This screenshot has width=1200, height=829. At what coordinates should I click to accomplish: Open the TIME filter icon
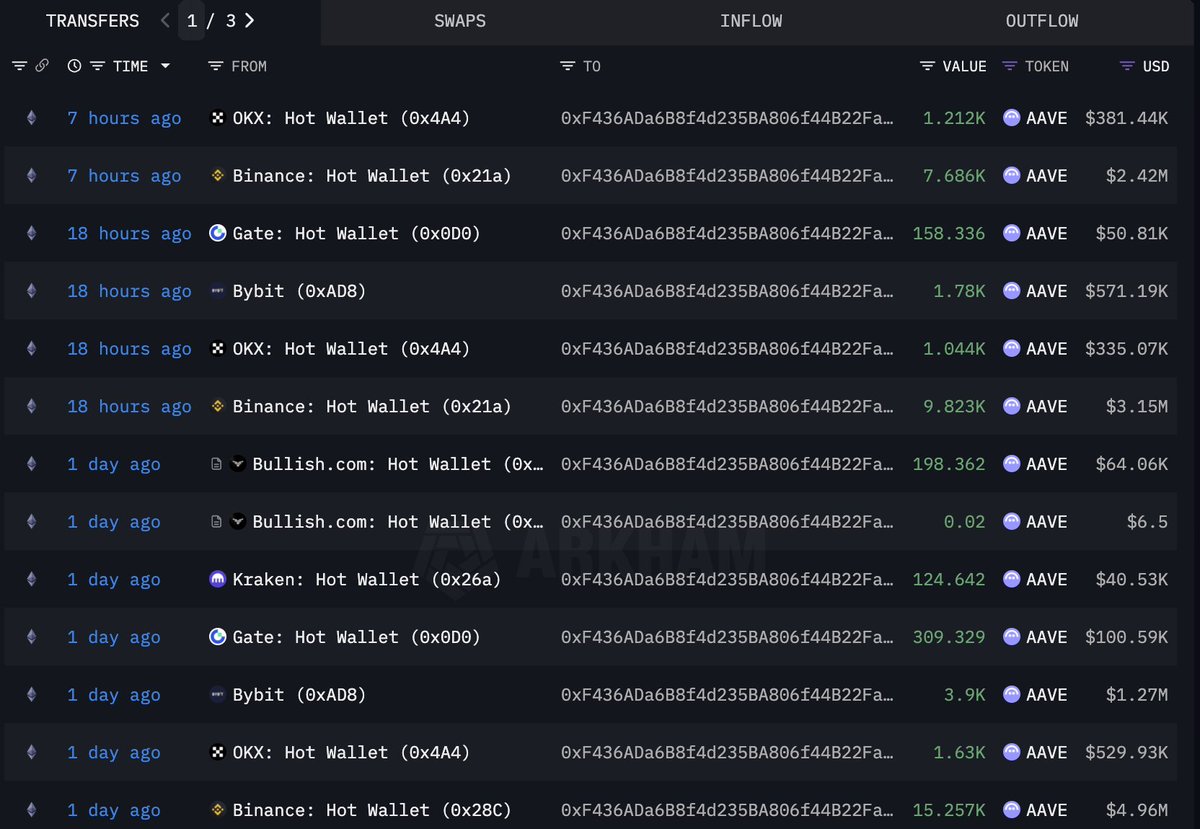(97, 66)
